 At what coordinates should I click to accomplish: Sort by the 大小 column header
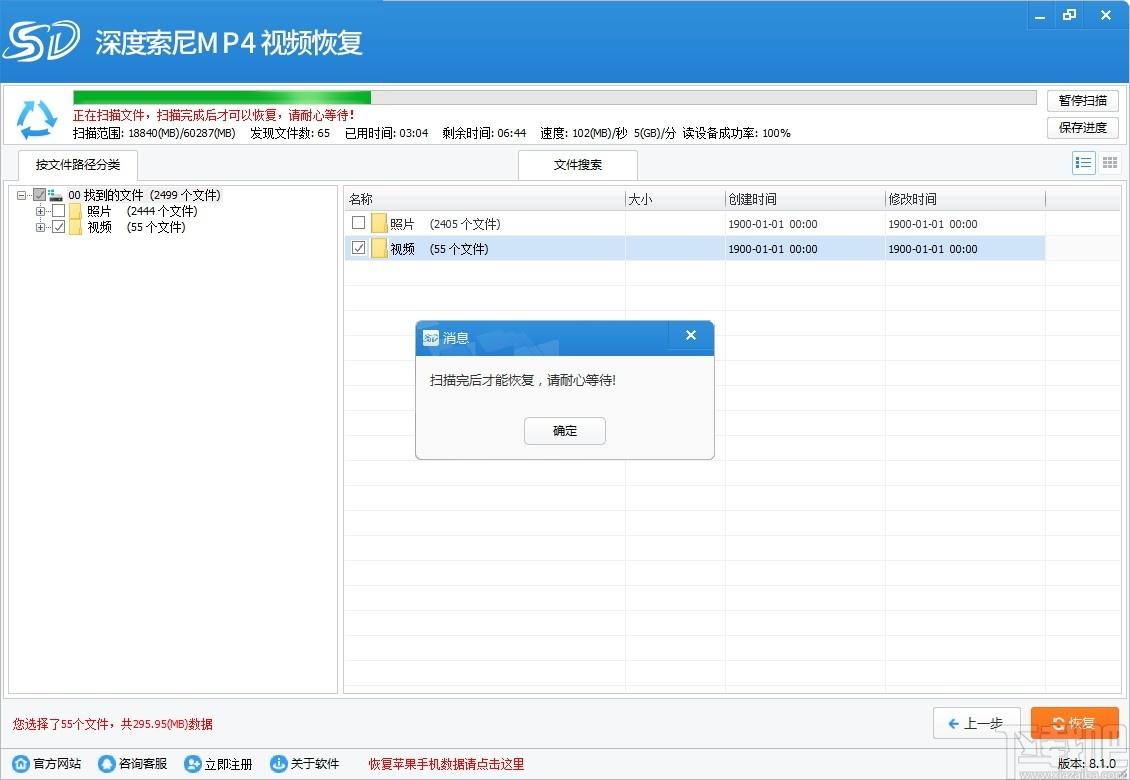point(675,199)
